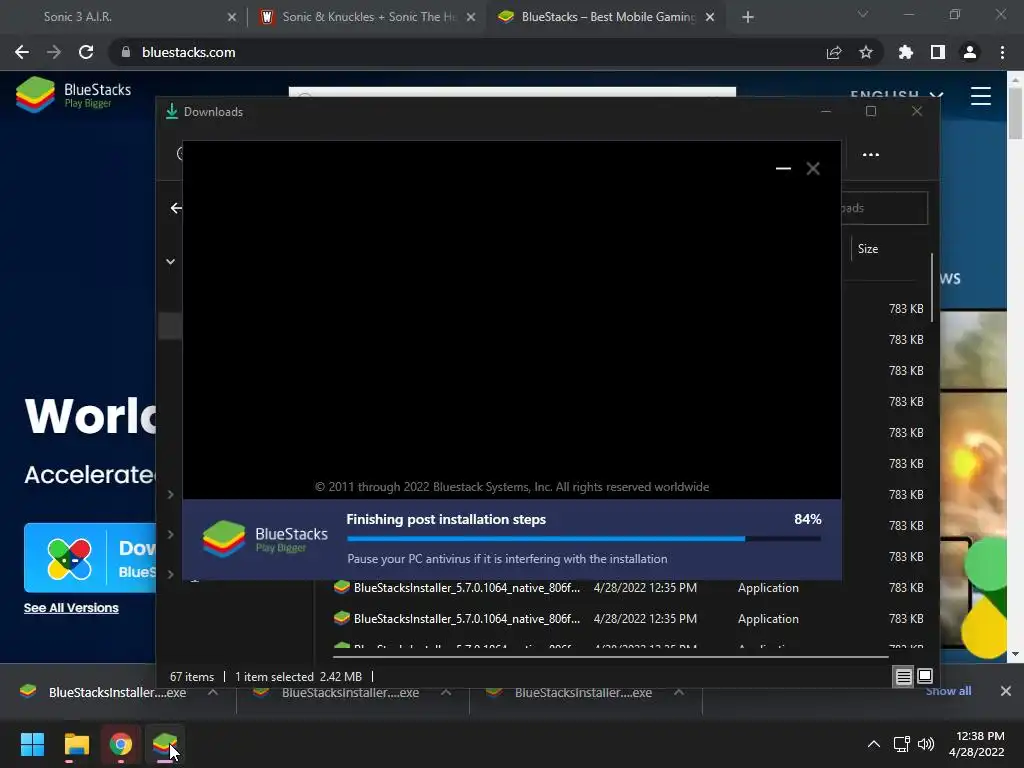Go back in the Downloads file explorer

(176, 208)
